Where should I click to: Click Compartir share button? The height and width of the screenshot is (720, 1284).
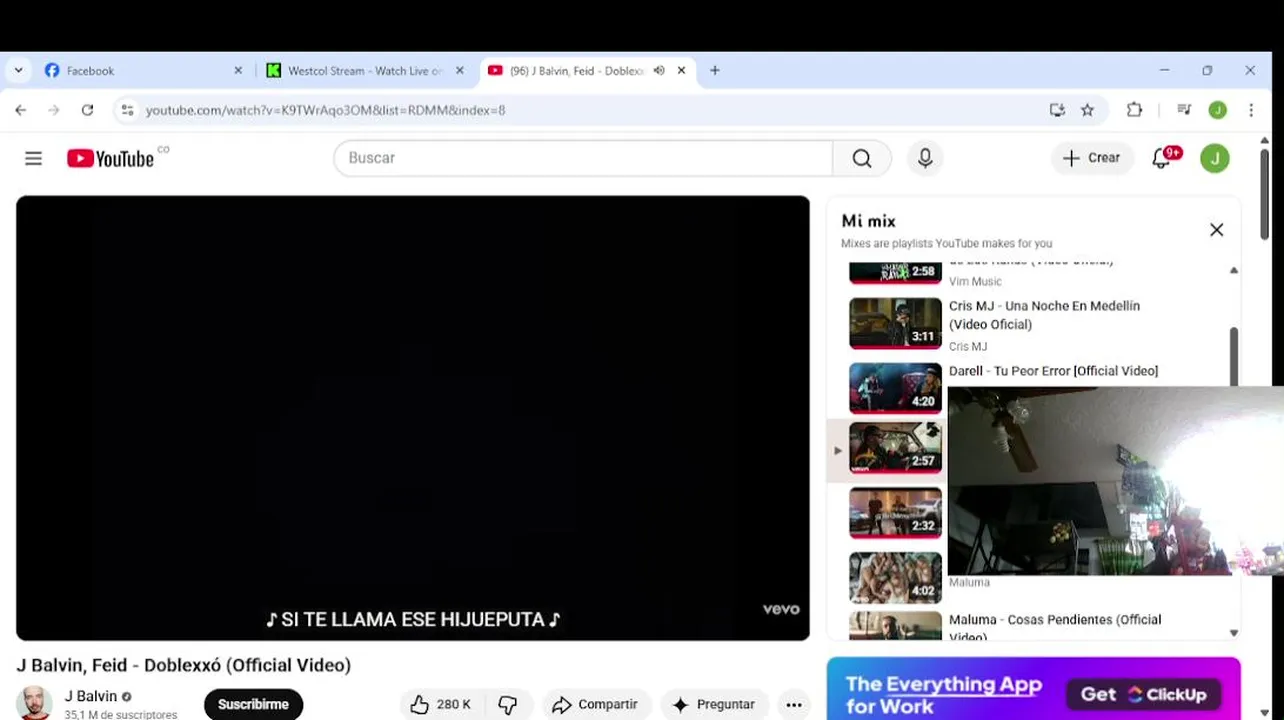[595, 704]
